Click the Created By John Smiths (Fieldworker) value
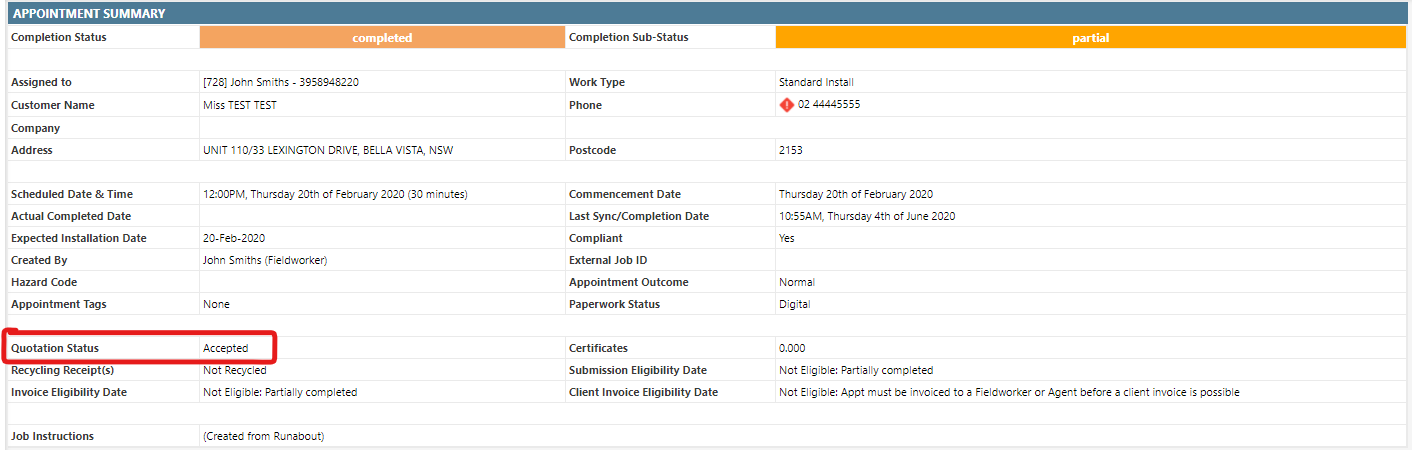 click(x=264, y=260)
